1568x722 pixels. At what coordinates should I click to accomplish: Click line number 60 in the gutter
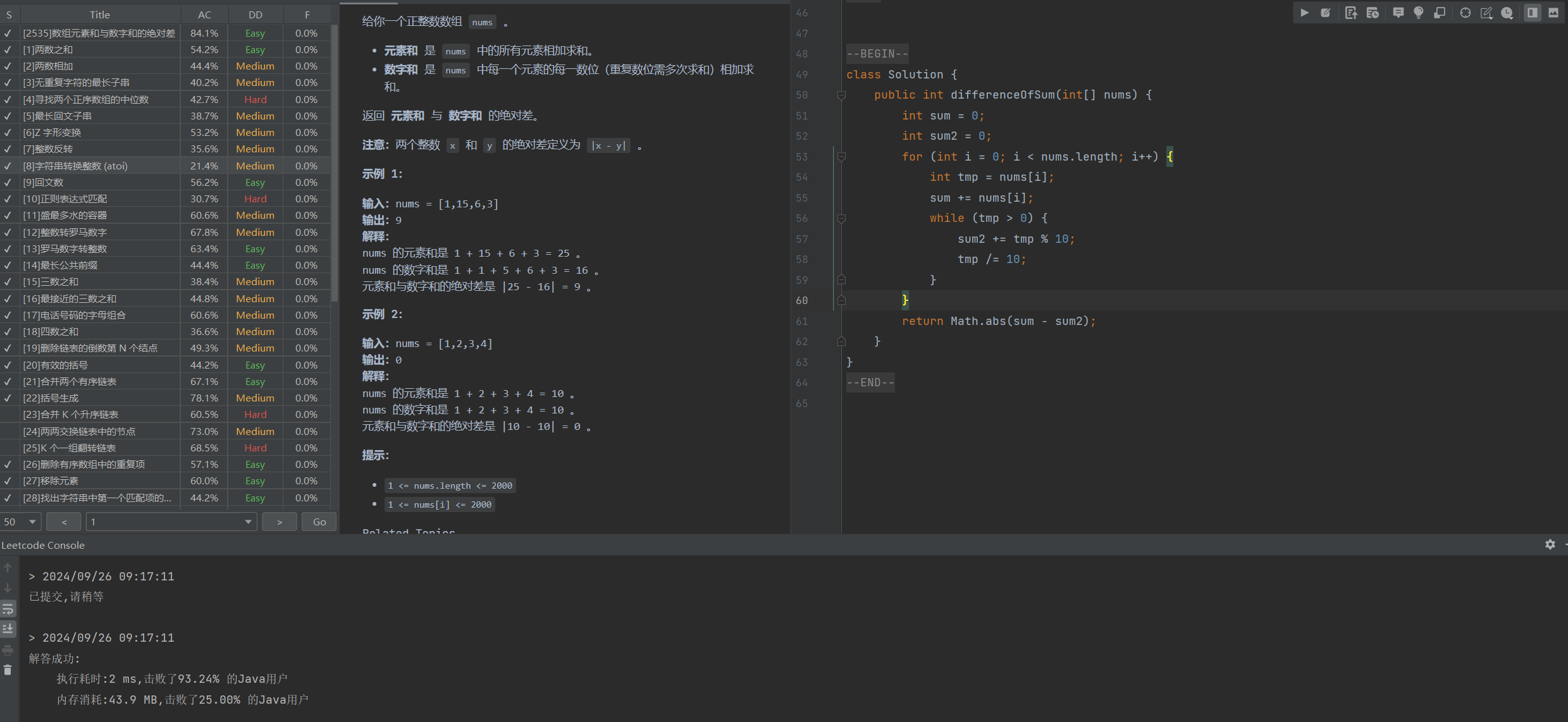point(801,300)
